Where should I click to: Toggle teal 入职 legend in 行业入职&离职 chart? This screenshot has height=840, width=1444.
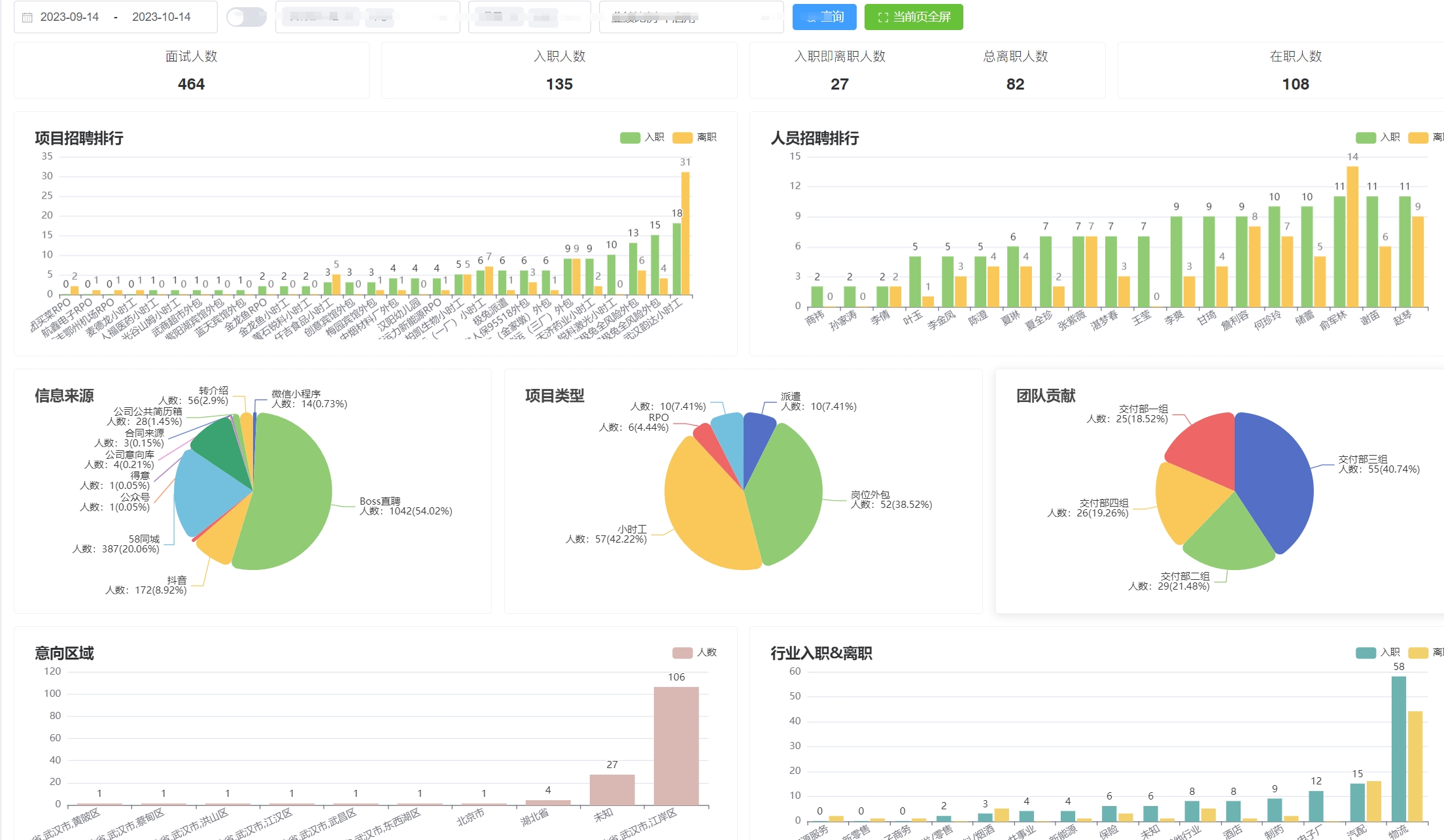point(1377,652)
